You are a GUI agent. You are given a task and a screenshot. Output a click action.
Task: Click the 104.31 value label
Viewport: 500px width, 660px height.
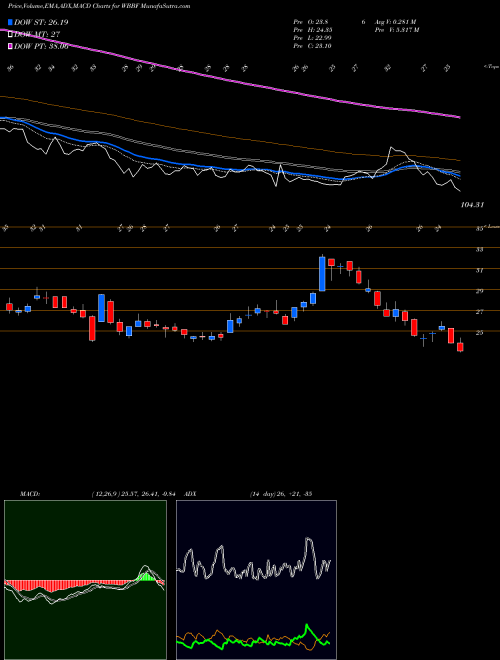[473, 205]
